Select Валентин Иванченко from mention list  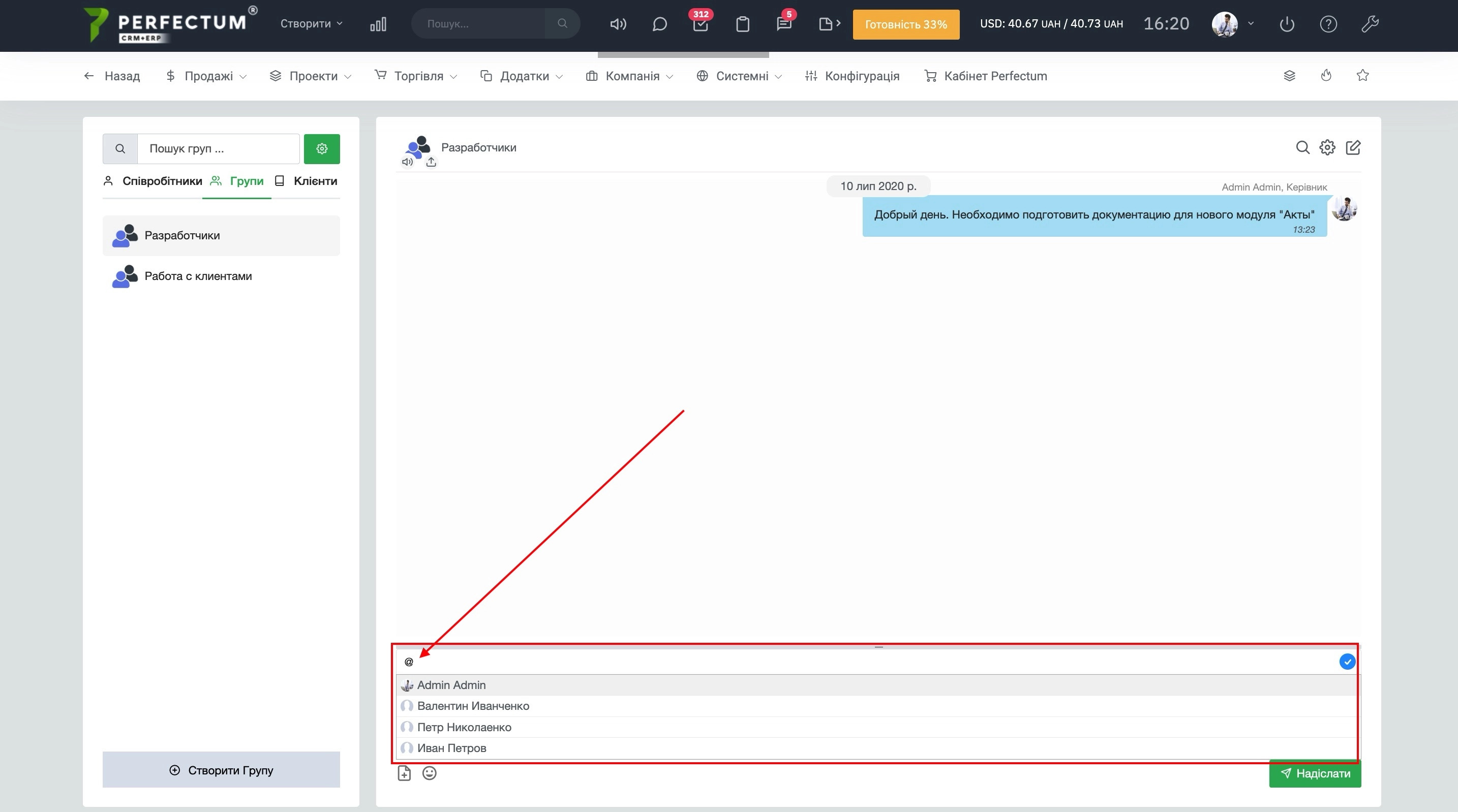coord(473,706)
